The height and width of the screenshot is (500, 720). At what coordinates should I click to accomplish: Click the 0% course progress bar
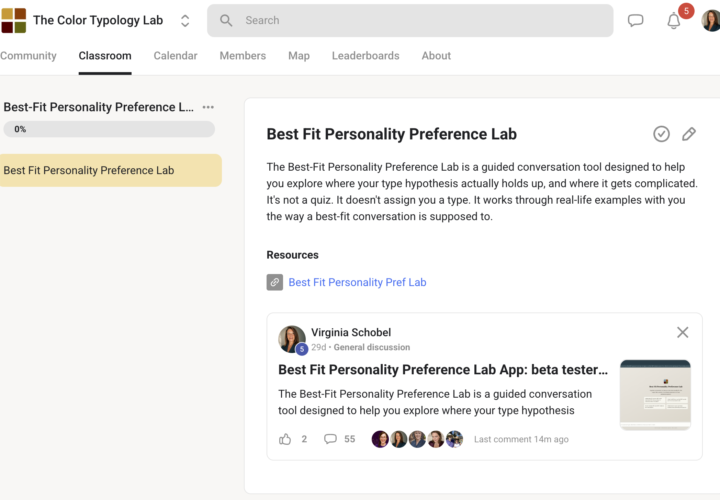[109, 129]
